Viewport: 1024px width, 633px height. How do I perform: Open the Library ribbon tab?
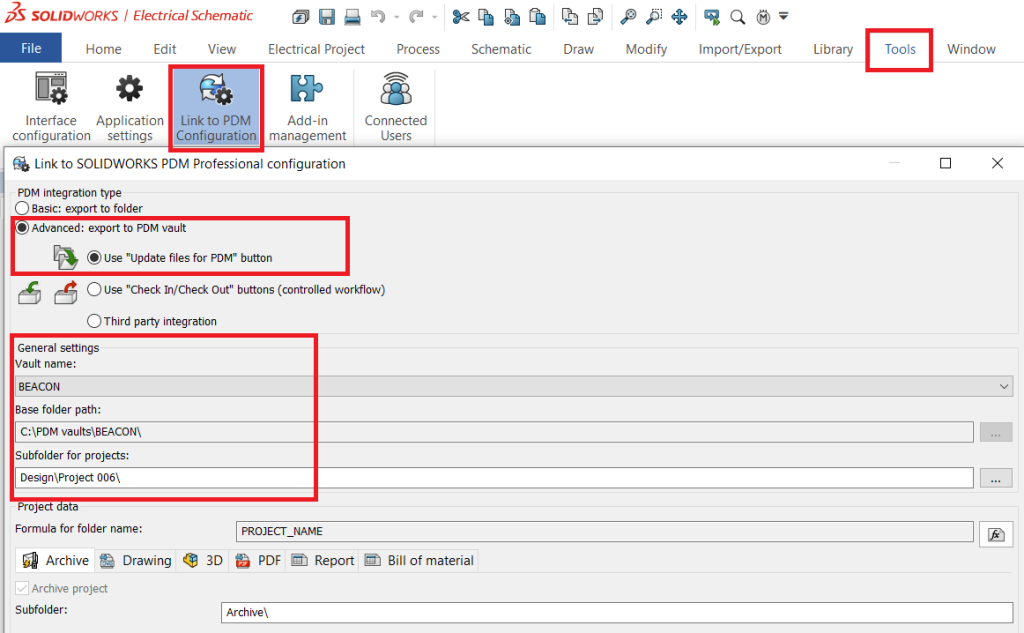pos(833,49)
